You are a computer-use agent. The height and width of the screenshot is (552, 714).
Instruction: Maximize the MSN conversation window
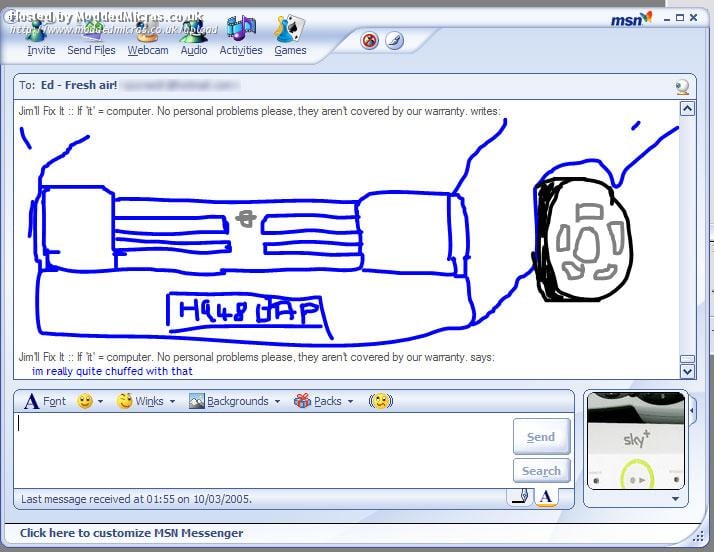[x=680, y=18]
